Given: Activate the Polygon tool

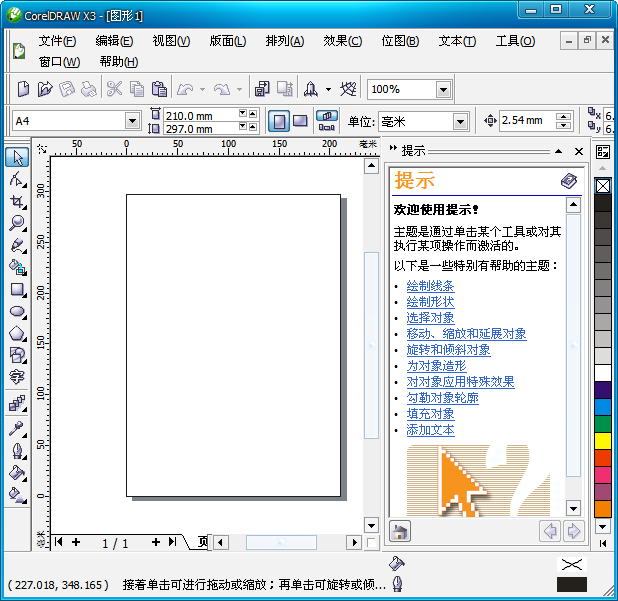Looking at the screenshot, I should [x=17, y=333].
